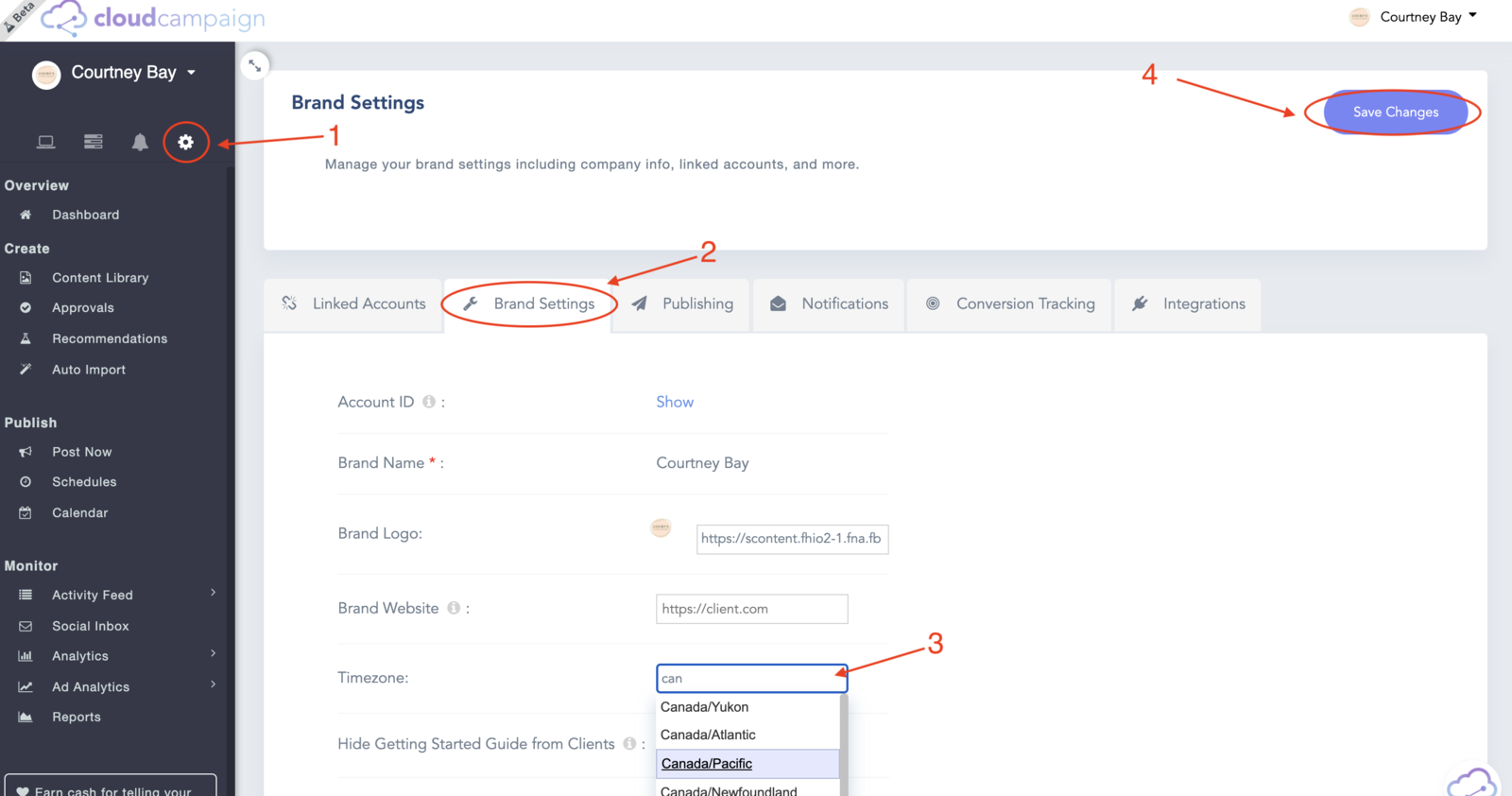The height and width of the screenshot is (796, 1512).
Task: Click the Recommendations flask icon
Action: point(26,338)
